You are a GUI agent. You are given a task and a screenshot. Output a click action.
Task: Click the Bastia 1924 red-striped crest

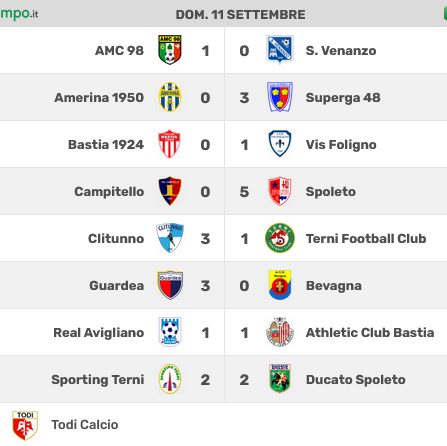pos(170,144)
